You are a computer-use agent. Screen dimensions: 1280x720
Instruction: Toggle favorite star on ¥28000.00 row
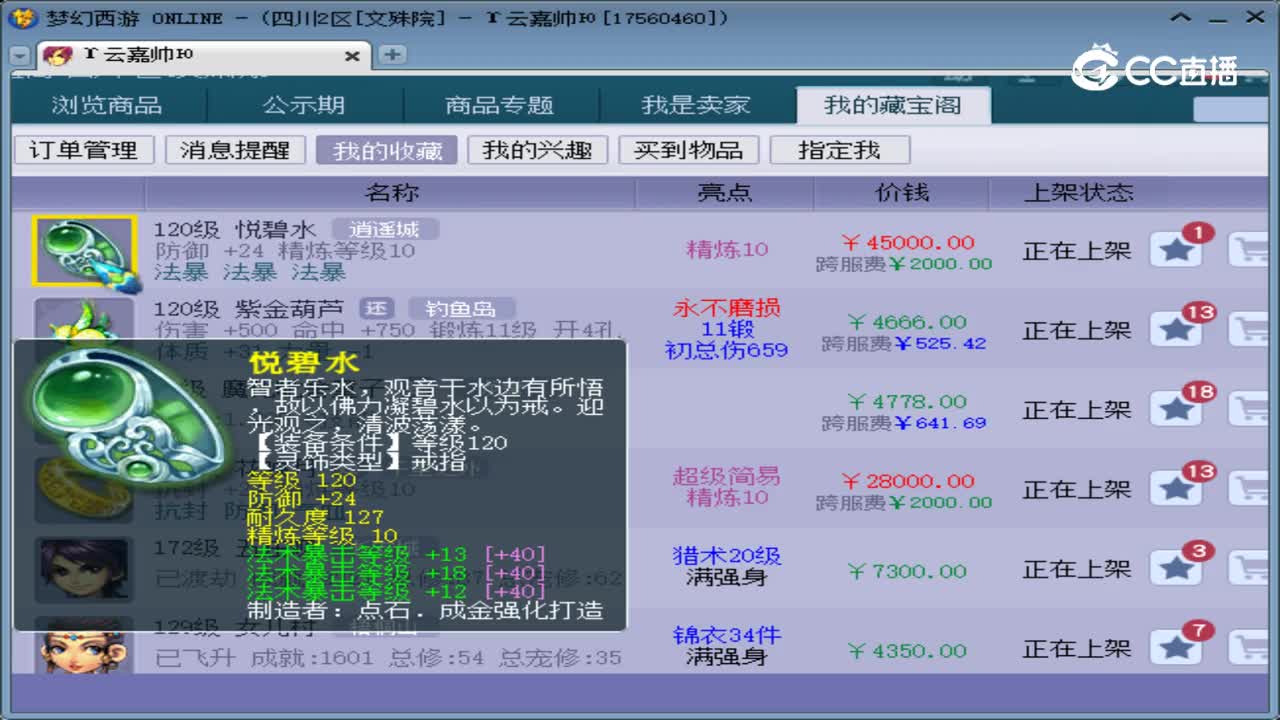pyautogui.click(x=1176, y=489)
